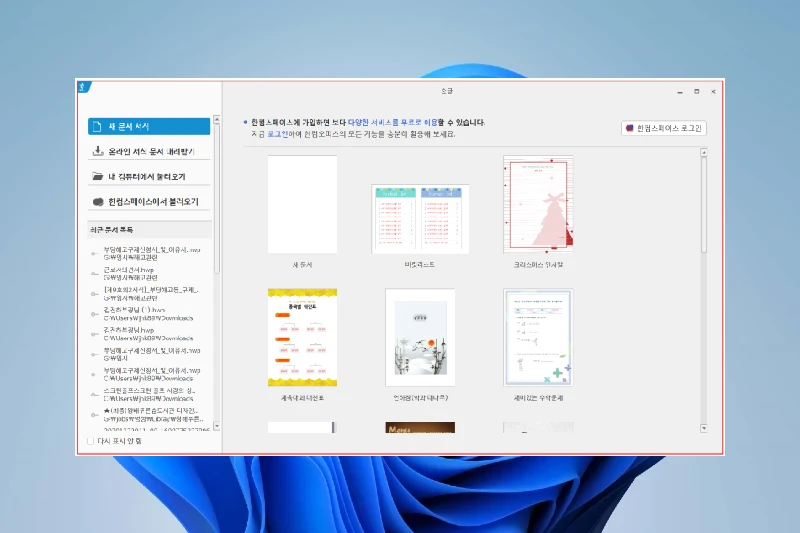Open the partly visible brown Mocha template
Screen dimensions: 800x533
tap(419, 427)
